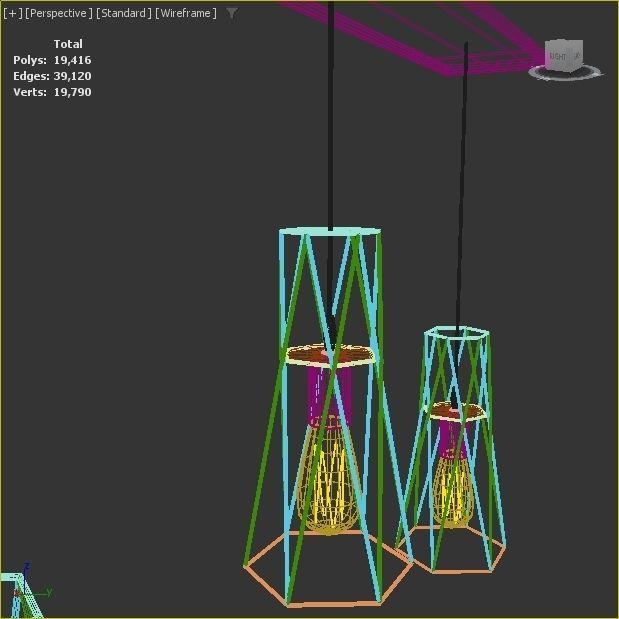Select the small lamp's cyan top ring
The image size is (619, 619).
click(x=457, y=332)
